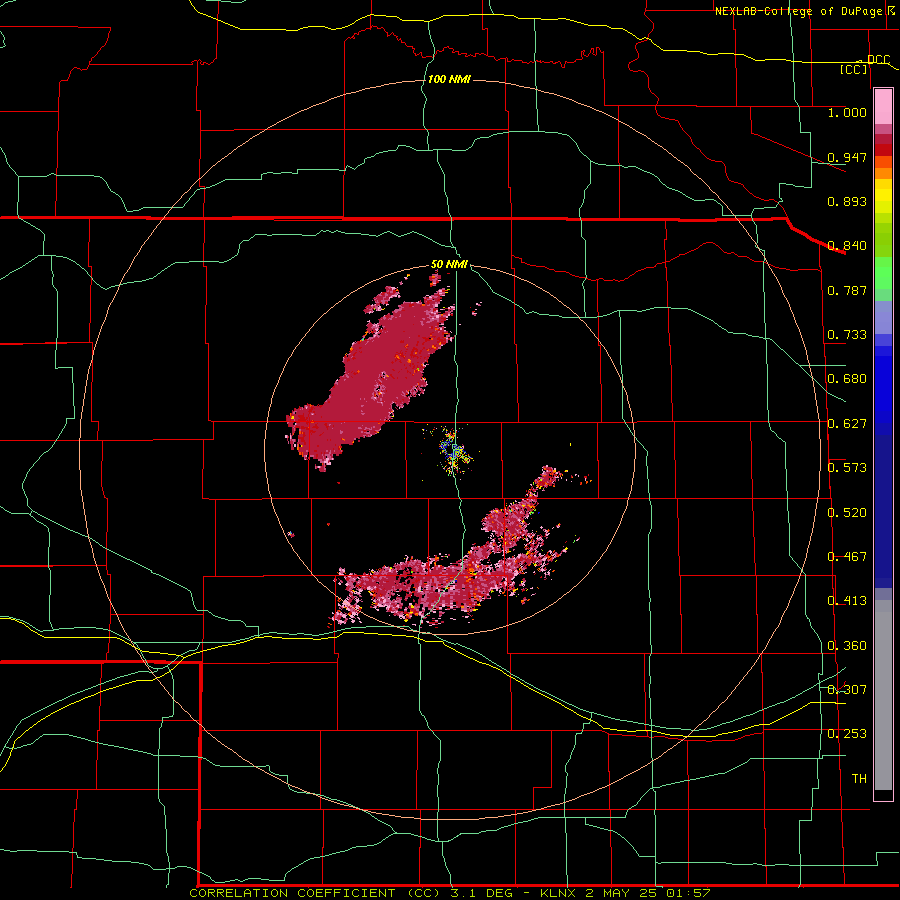Click the 0.840 color scale value
900x900 pixels.
pyautogui.click(x=847, y=246)
